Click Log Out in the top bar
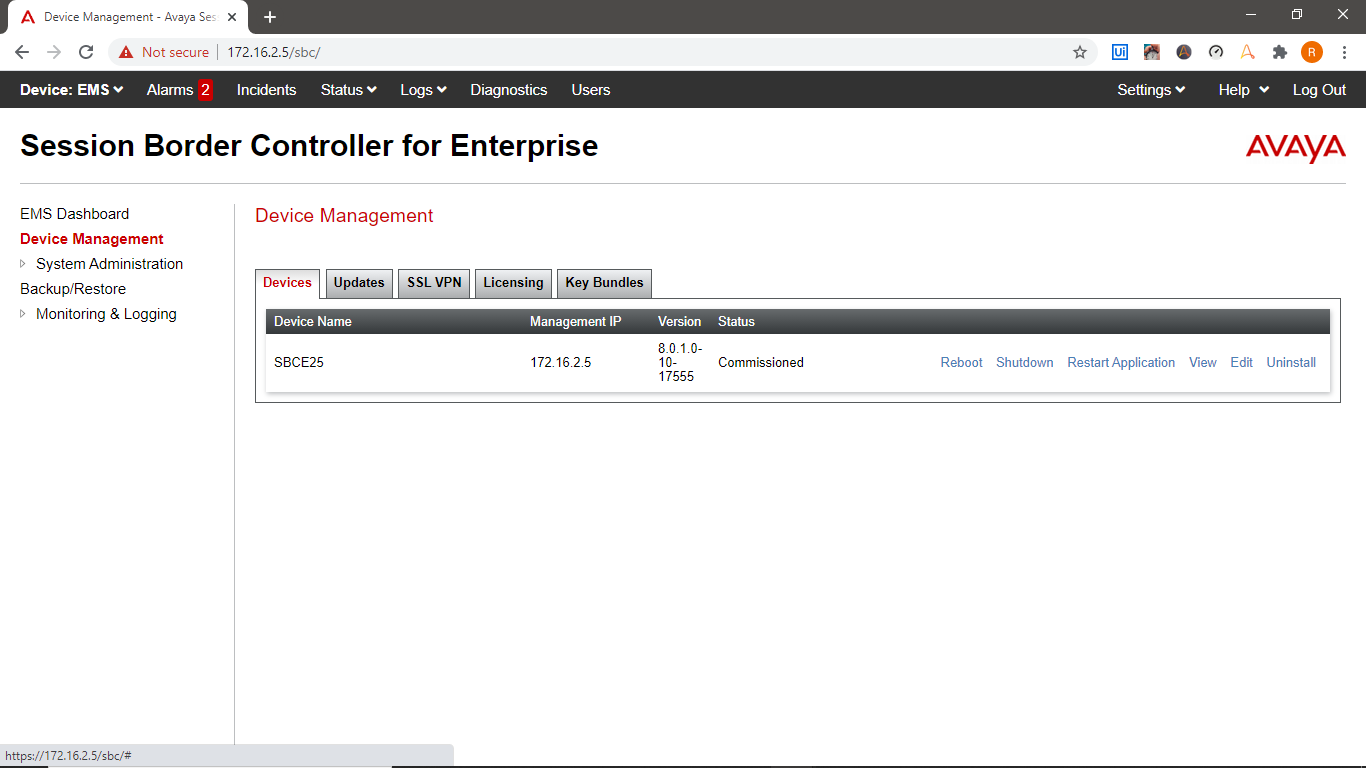 1319,90
